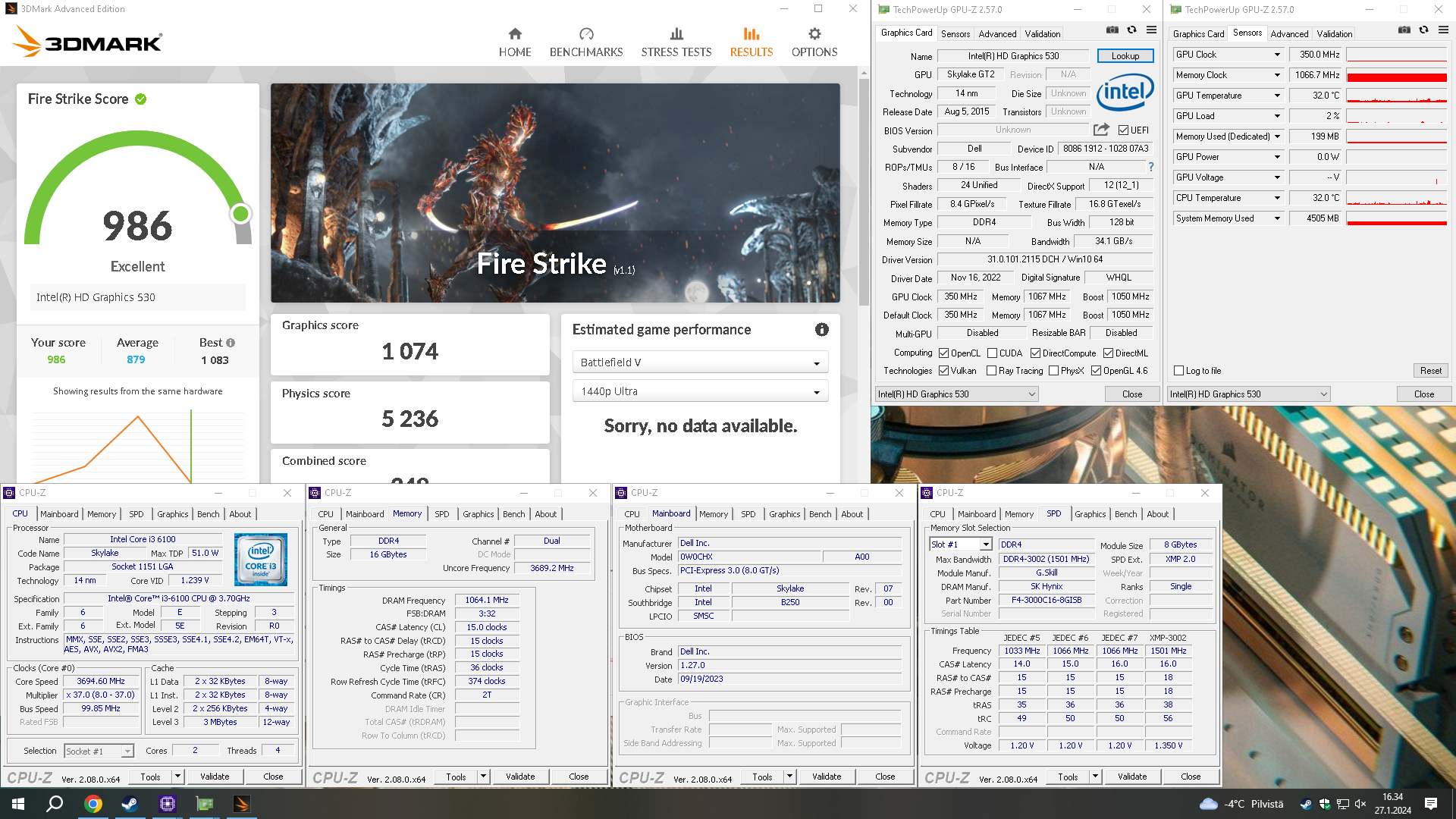Viewport: 1456px width, 819px height.
Task: Open Battlefield V game dropdown
Action: coord(700,362)
